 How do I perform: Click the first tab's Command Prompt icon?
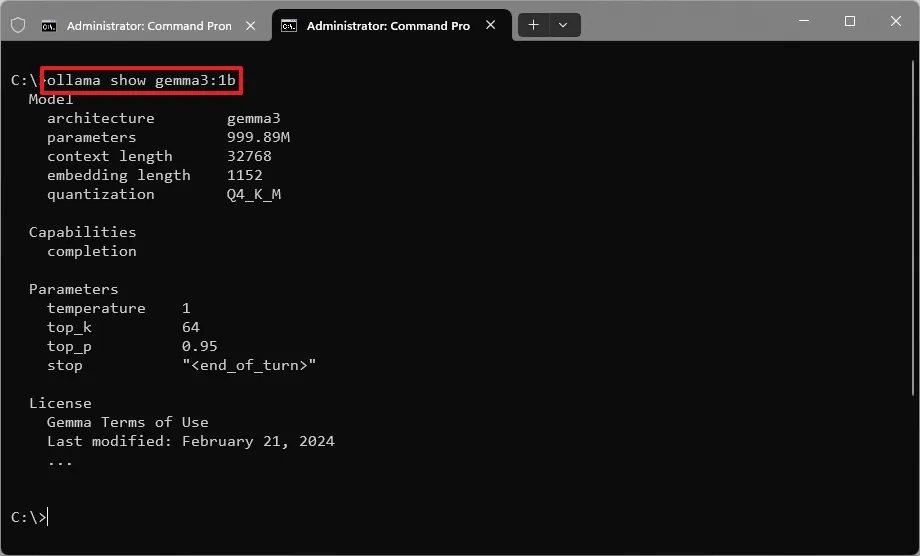pos(49,26)
